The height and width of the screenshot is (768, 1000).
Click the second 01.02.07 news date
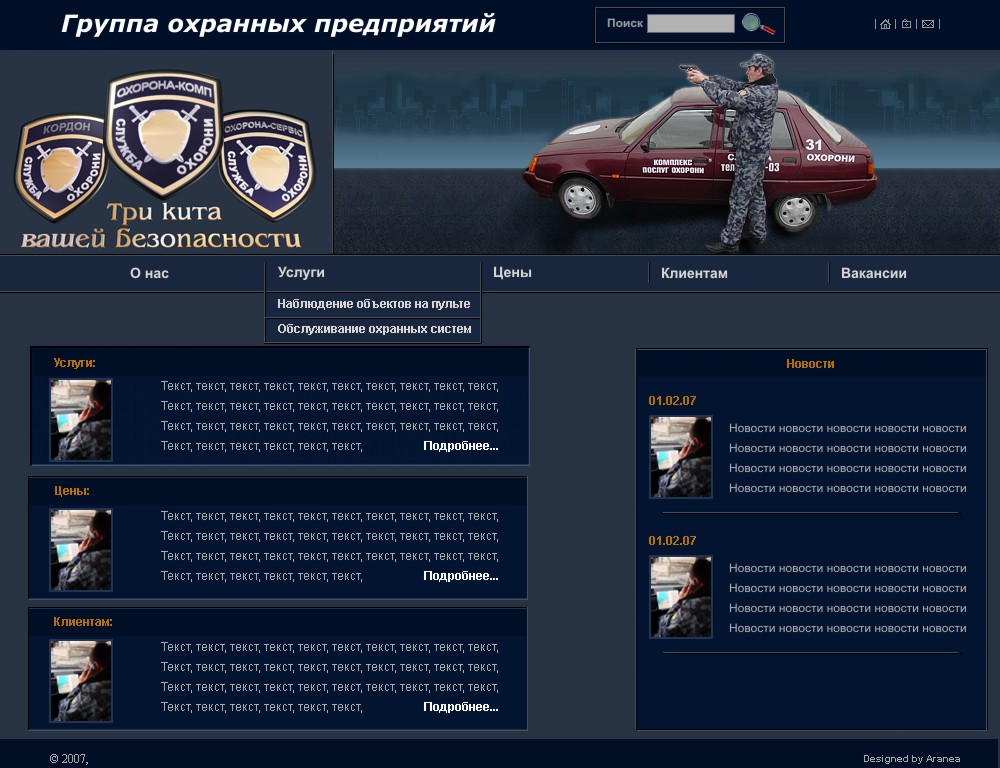[x=672, y=540]
